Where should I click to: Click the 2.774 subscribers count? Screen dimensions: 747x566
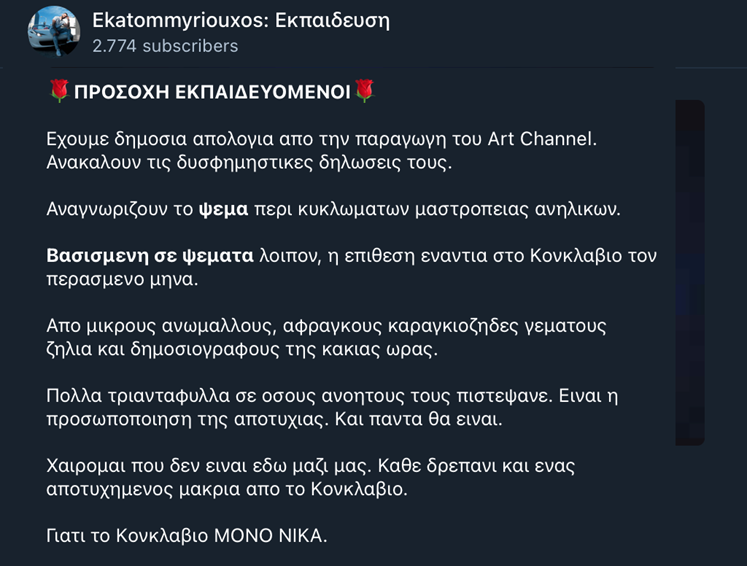pos(165,46)
